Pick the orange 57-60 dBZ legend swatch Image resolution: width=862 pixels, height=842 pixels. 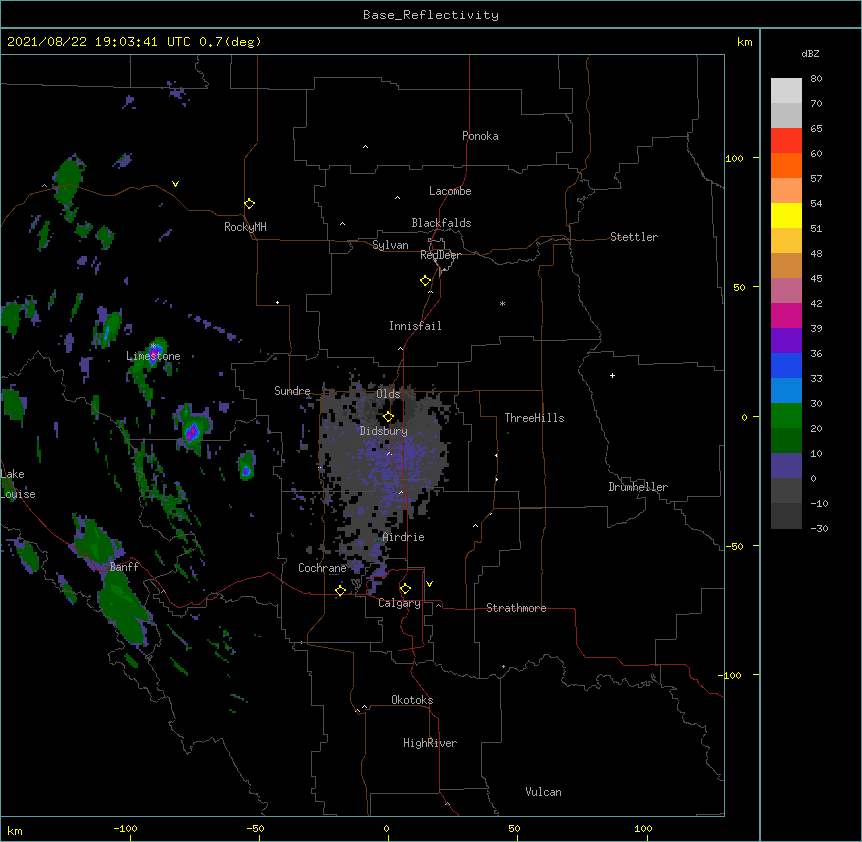[x=786, y=165]
